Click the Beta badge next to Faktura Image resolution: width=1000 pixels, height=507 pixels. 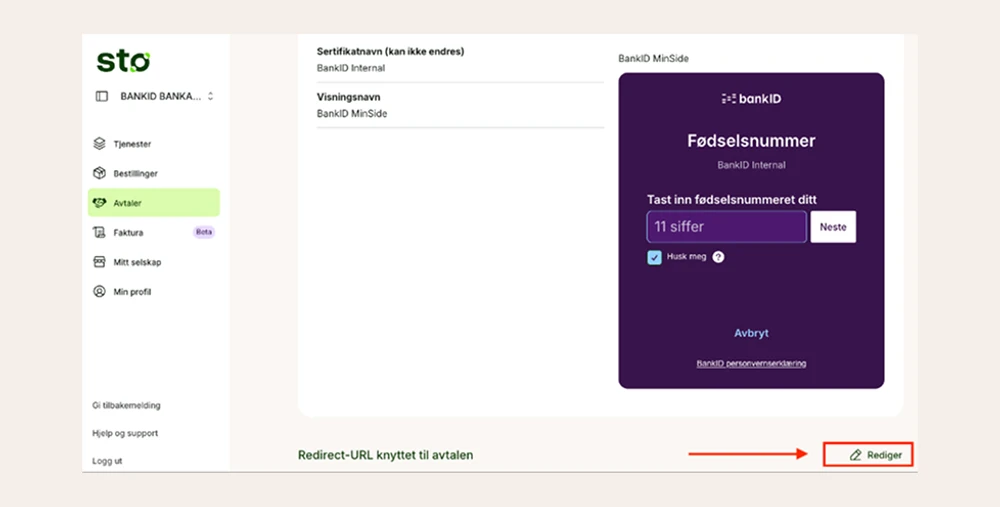click(204, 232)
